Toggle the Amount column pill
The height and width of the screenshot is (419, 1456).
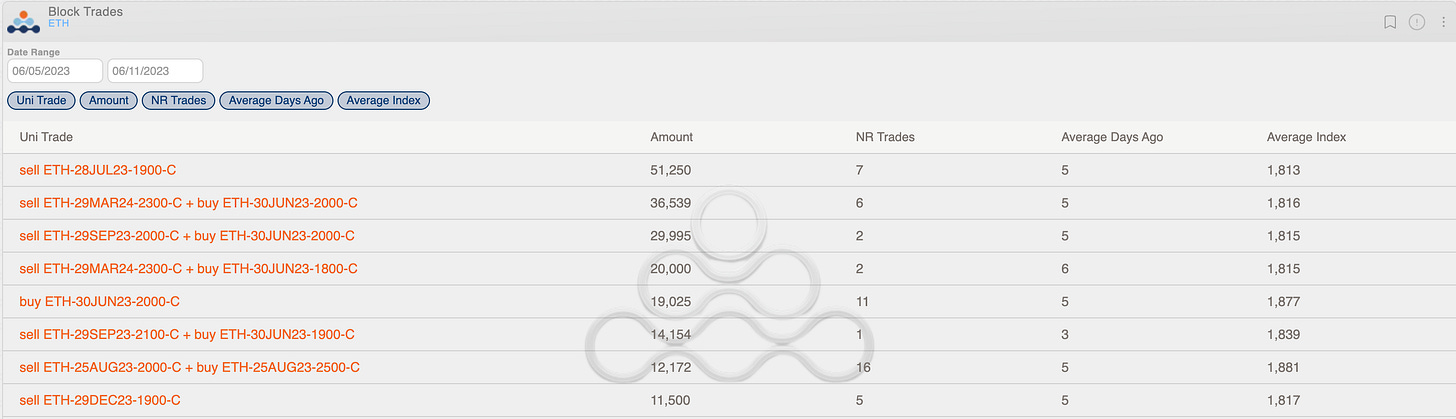(x=108, y=100)
